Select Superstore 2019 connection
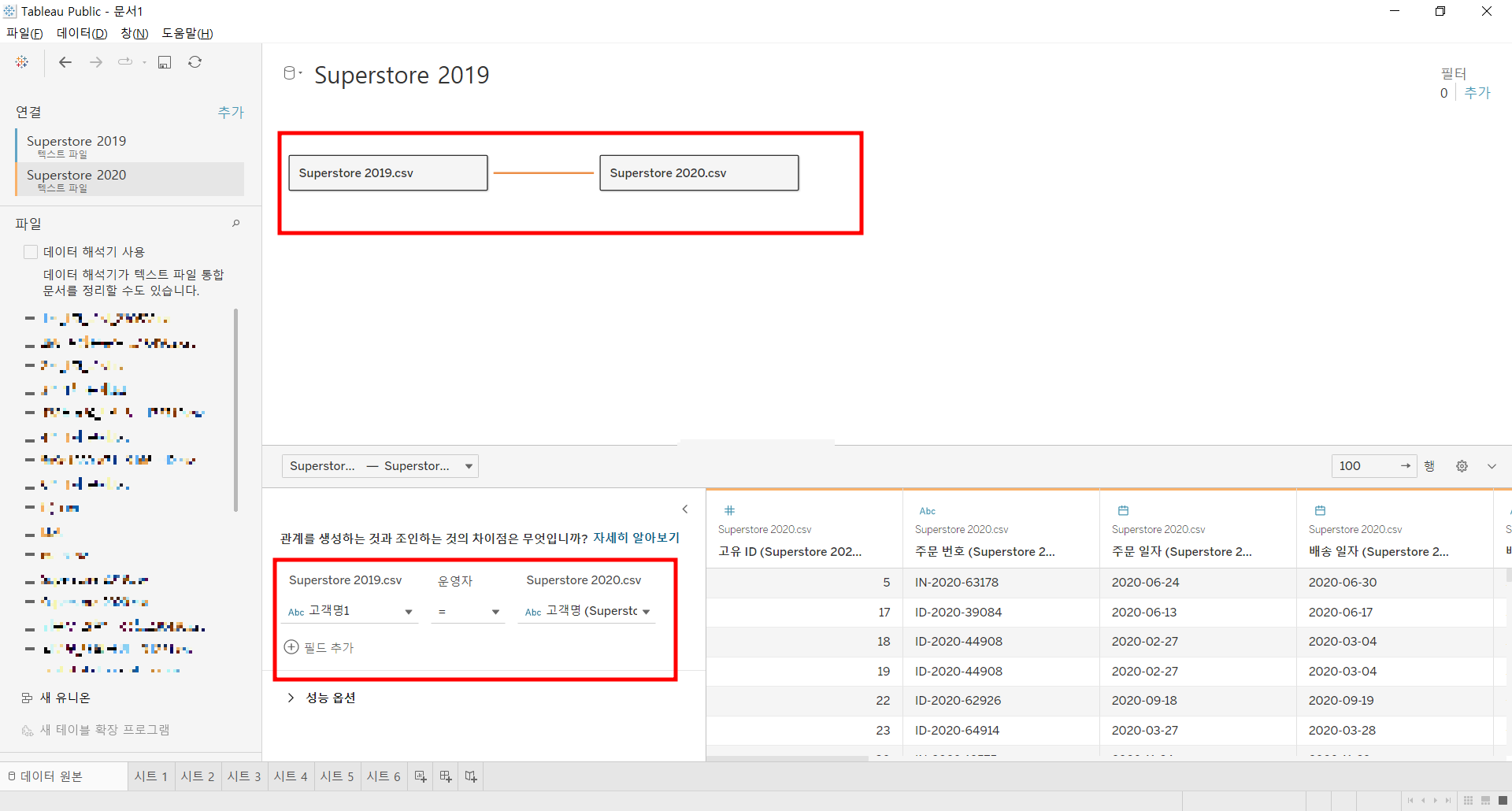The width and height of the screenshot is (1512, 811). [130, 146]
